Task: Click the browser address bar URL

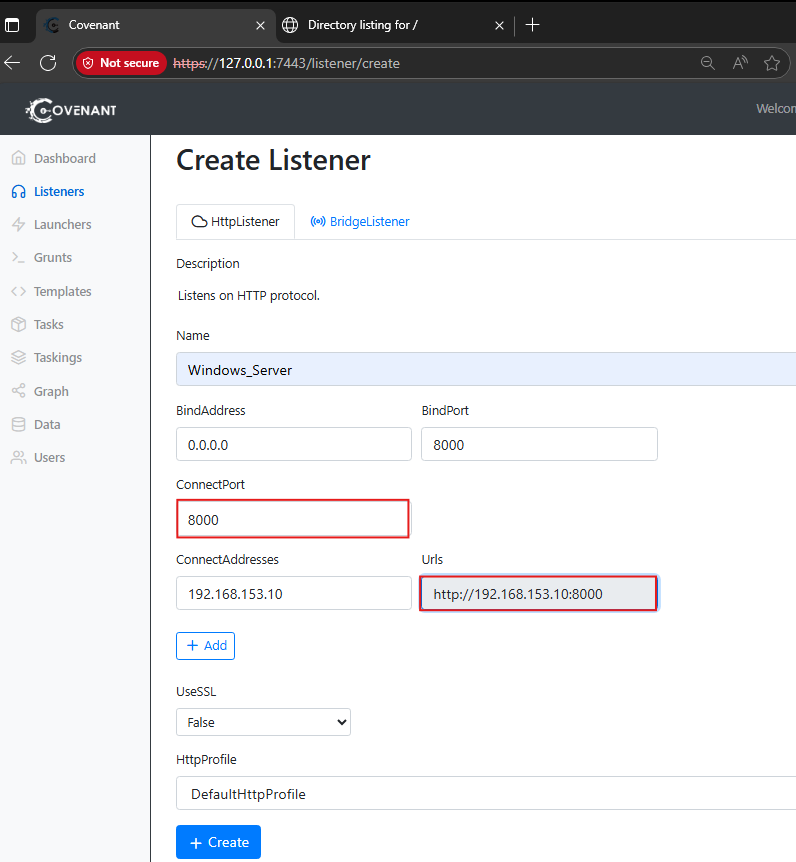Action: (286, 63)
